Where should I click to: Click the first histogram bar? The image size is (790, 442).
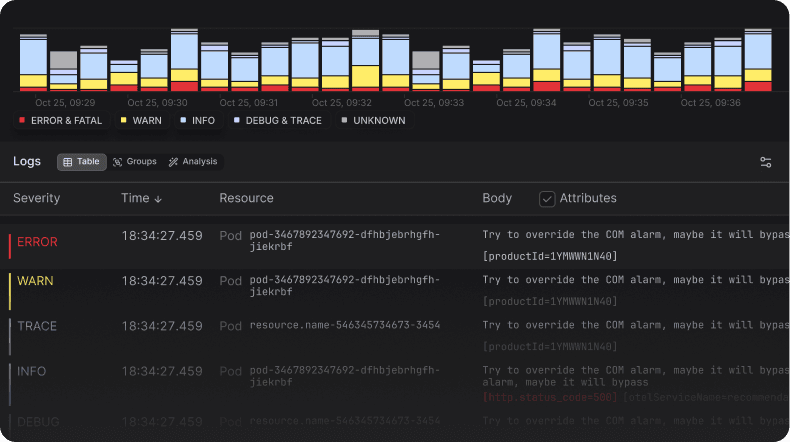[33, 62]
